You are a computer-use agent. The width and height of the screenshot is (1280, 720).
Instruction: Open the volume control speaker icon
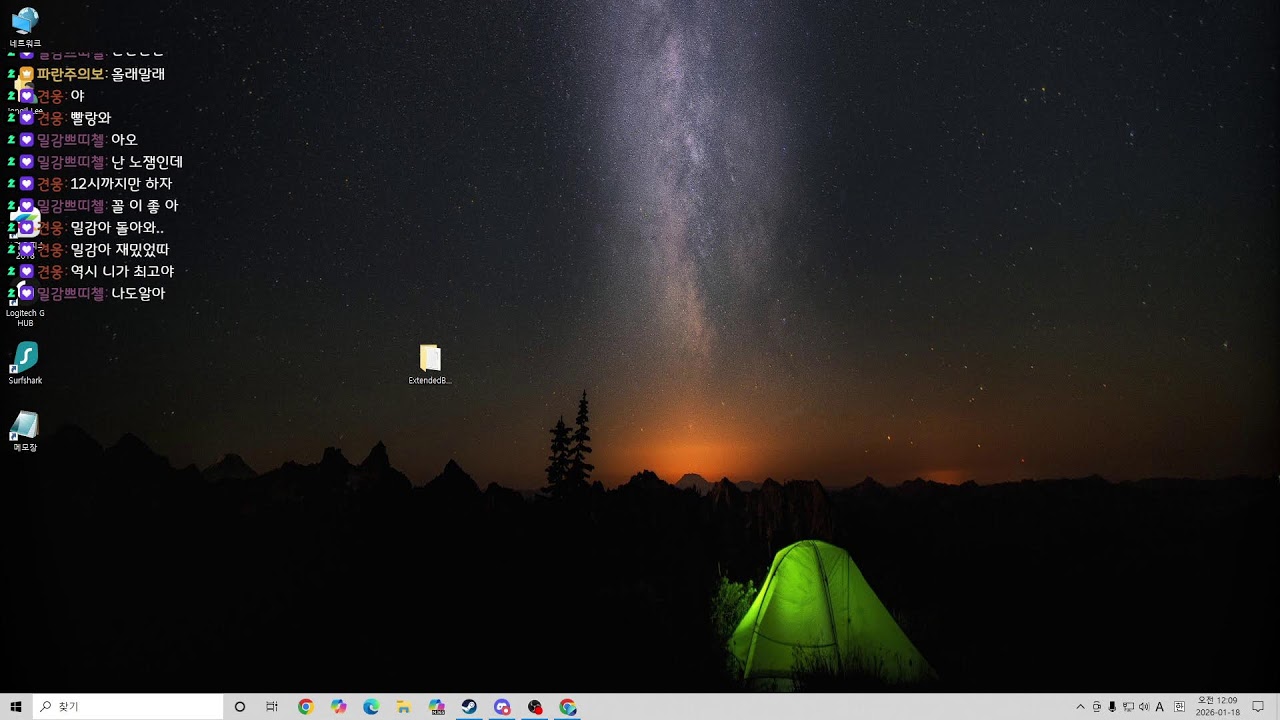click(x=1144, y=707)
